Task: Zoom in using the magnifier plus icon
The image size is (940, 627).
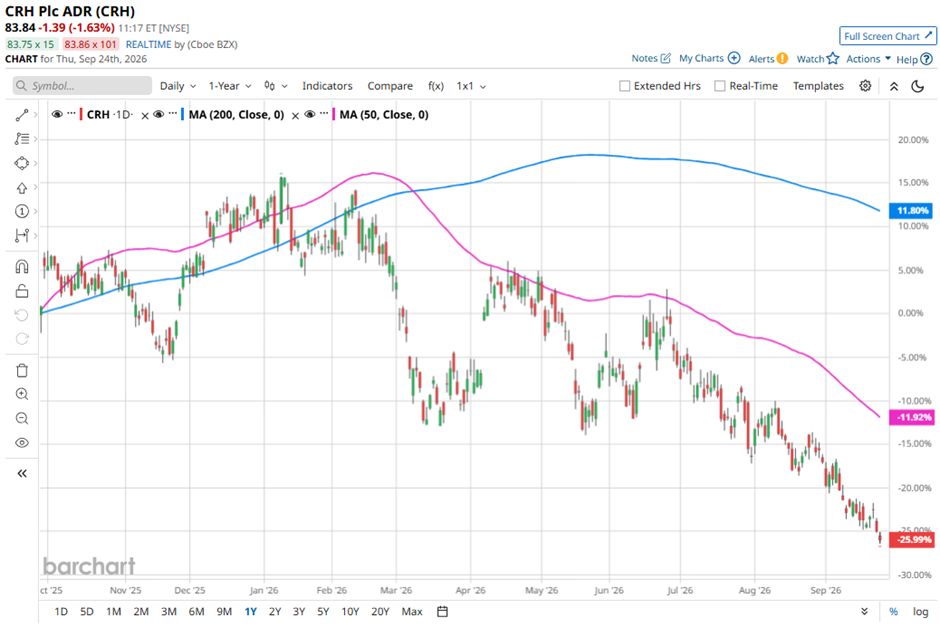Action: [22, 394]
